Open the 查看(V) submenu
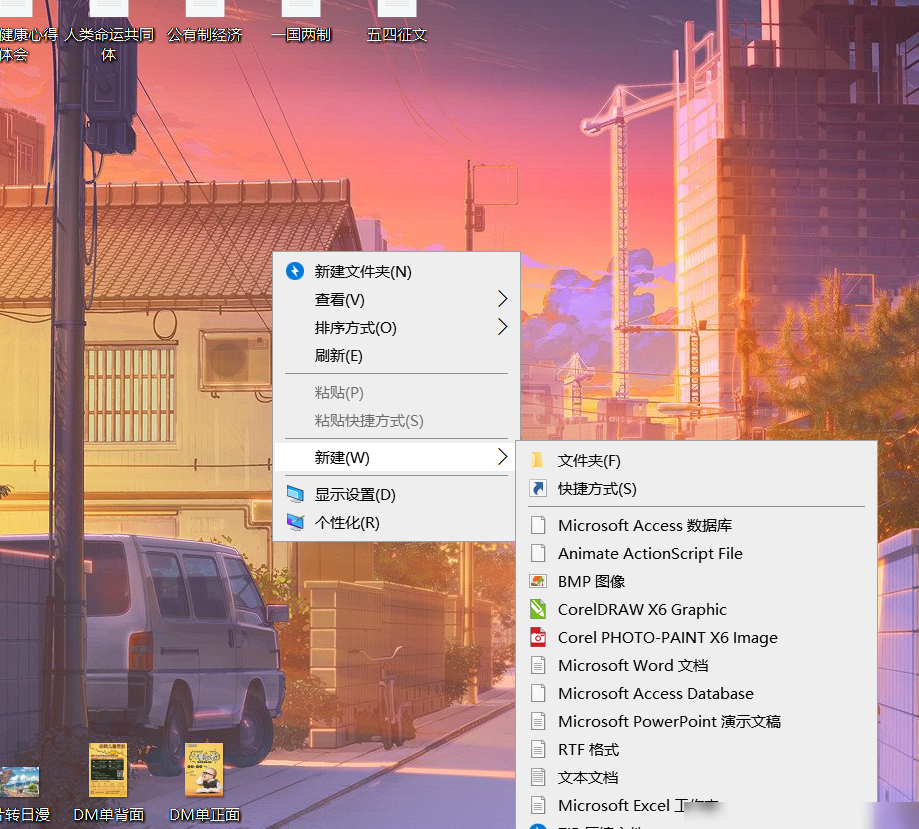The image size is (919, 829). 396,300
